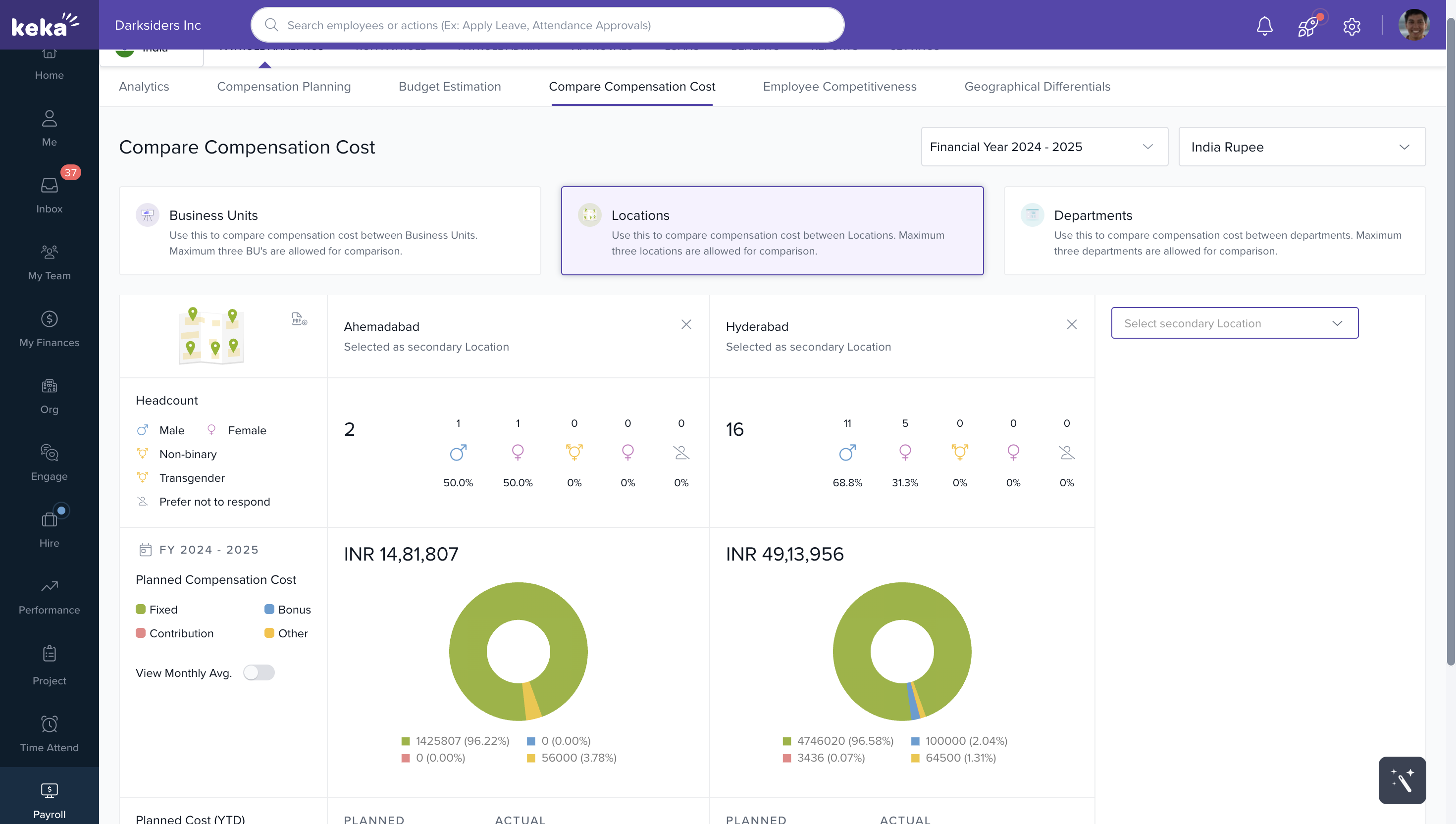Click the PDF export icon
Screen dimensions: 1456x824
(299, 318)
